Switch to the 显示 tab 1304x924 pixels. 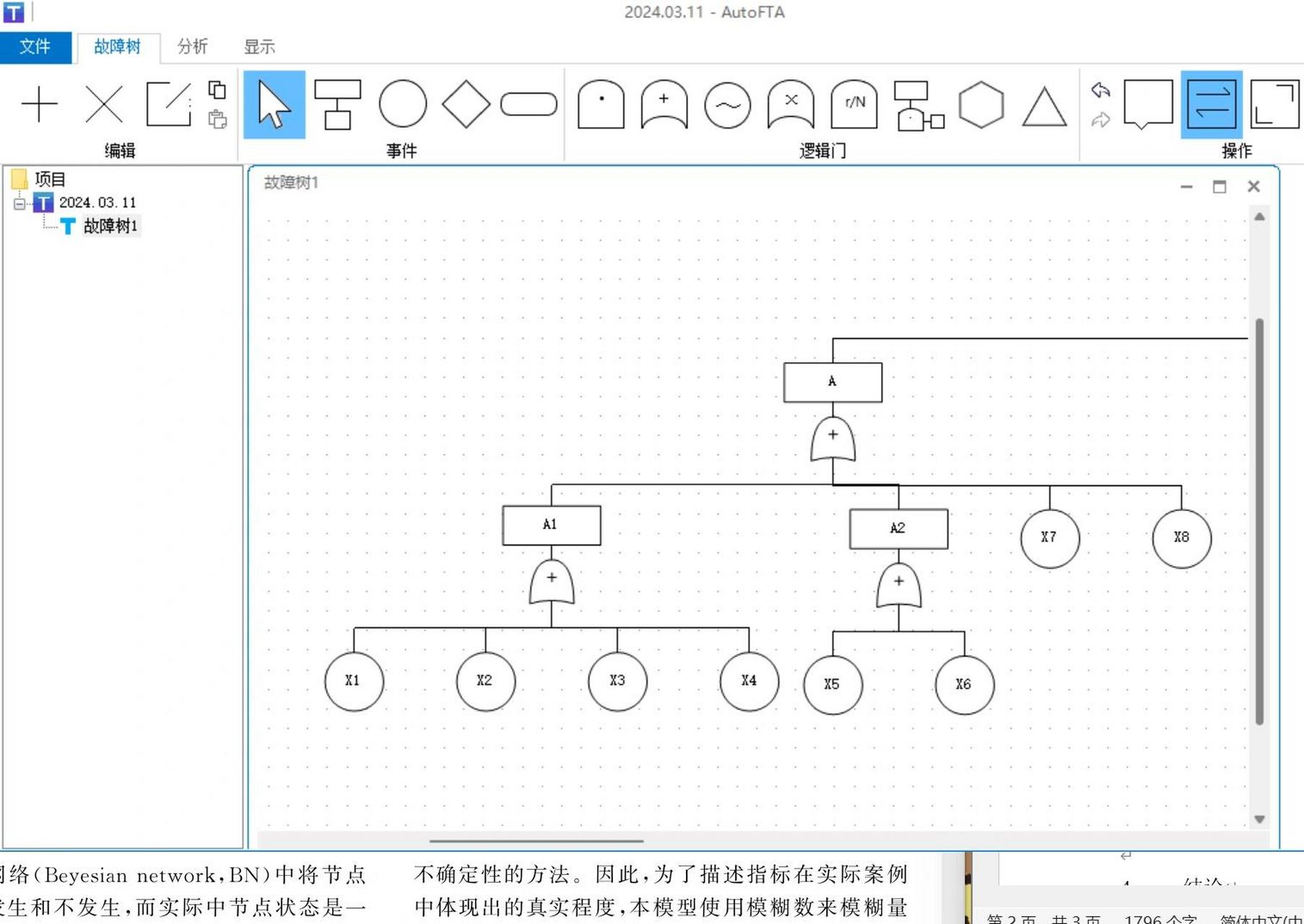coord(259,47)
